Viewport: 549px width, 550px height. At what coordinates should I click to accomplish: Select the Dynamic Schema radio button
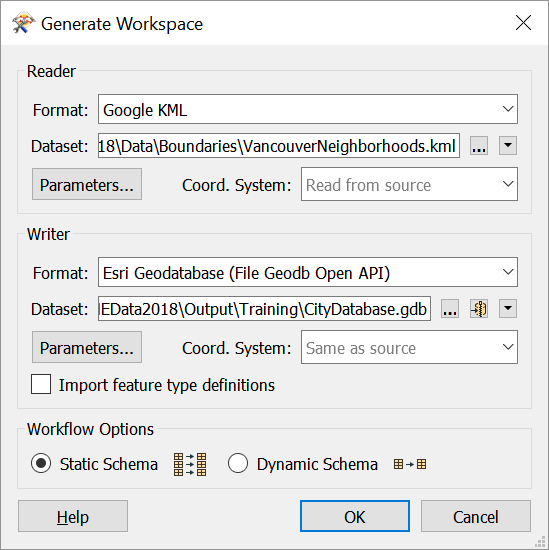(238, 463)
